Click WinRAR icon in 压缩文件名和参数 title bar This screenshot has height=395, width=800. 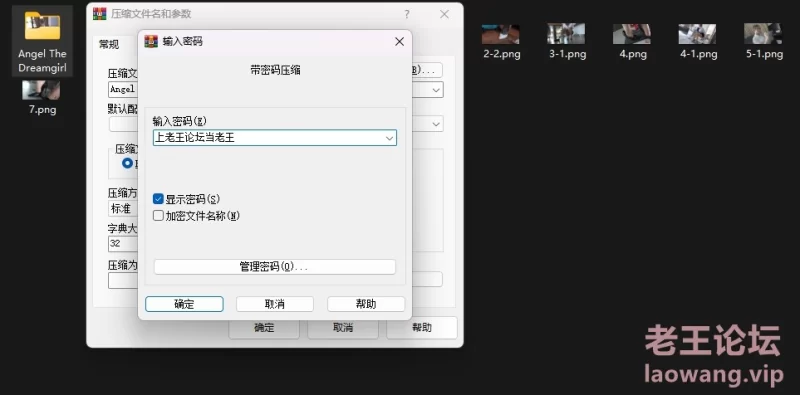pos(99,14)
